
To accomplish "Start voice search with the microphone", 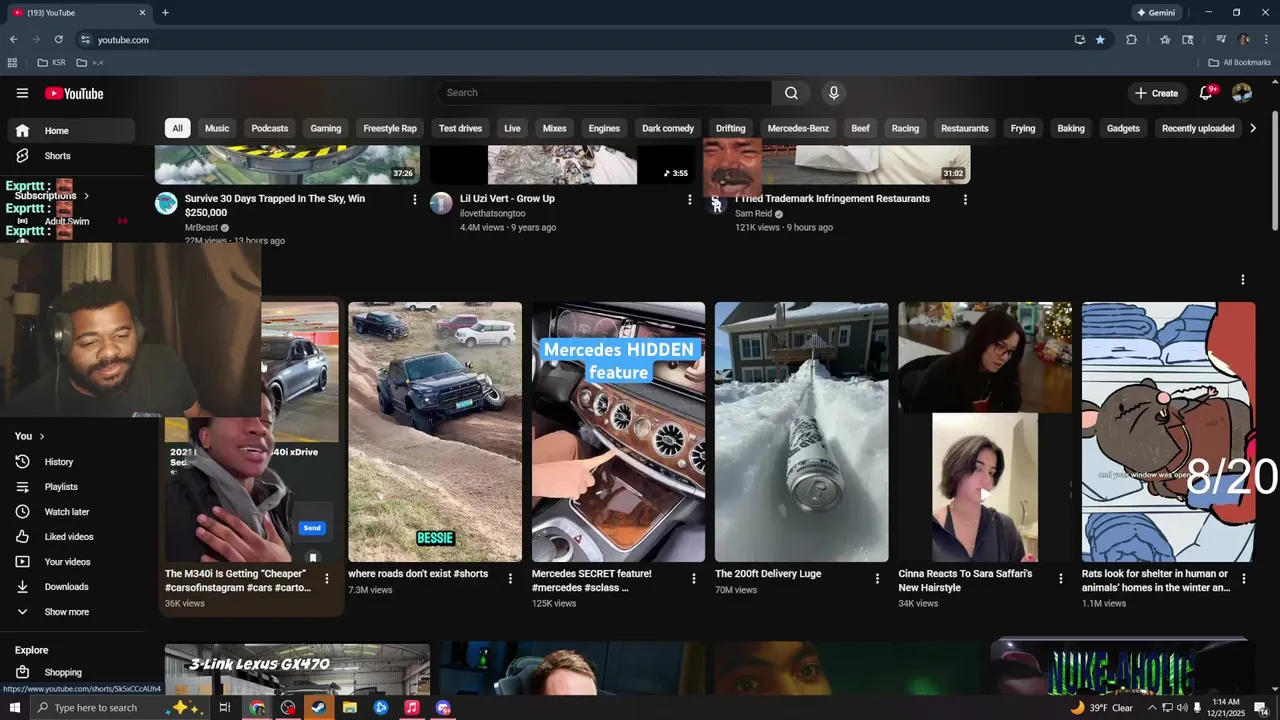I will point(834,93).
